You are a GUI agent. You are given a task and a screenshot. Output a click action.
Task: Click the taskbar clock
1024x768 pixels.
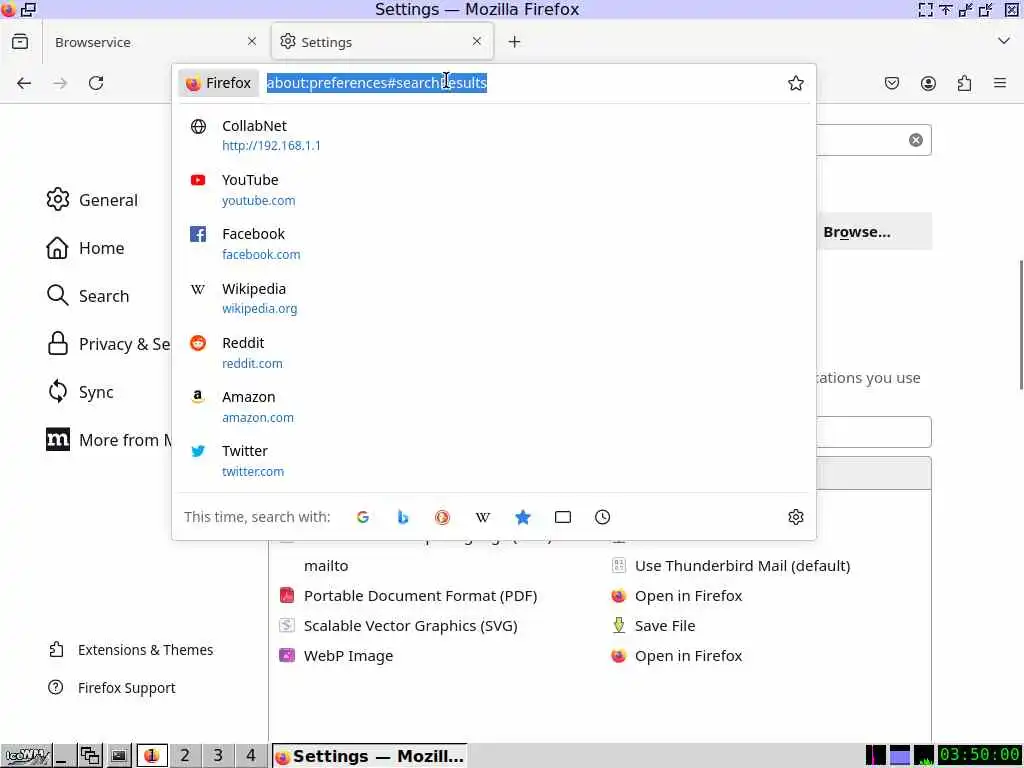click(980, 755)
